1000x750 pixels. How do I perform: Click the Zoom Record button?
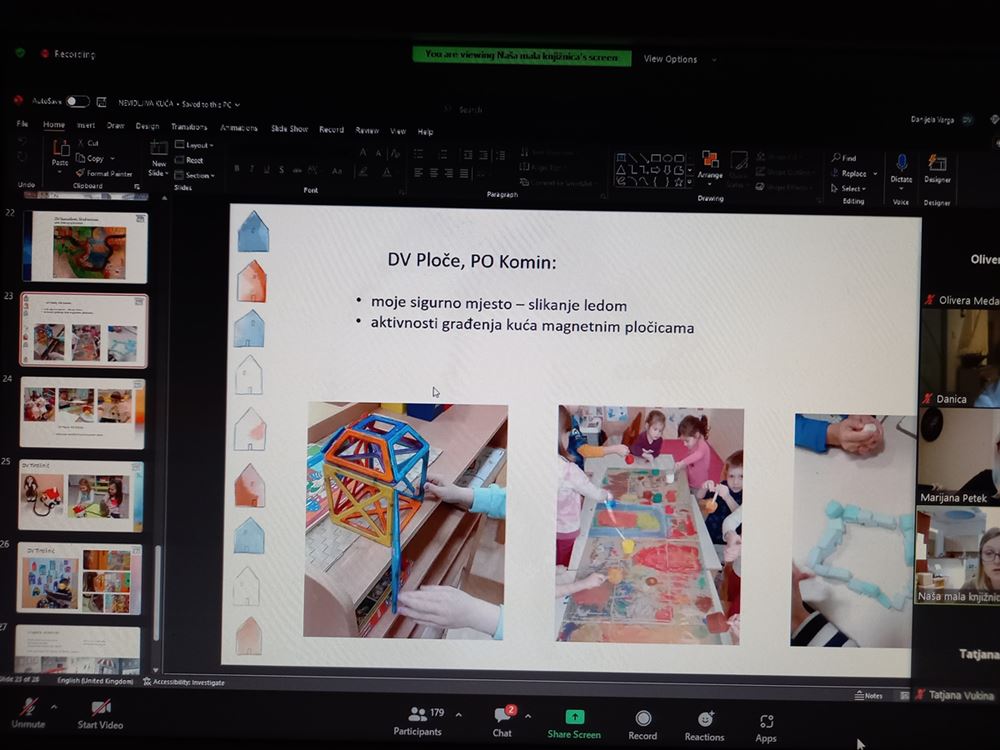pyautogui.click(x=643, y=726)
